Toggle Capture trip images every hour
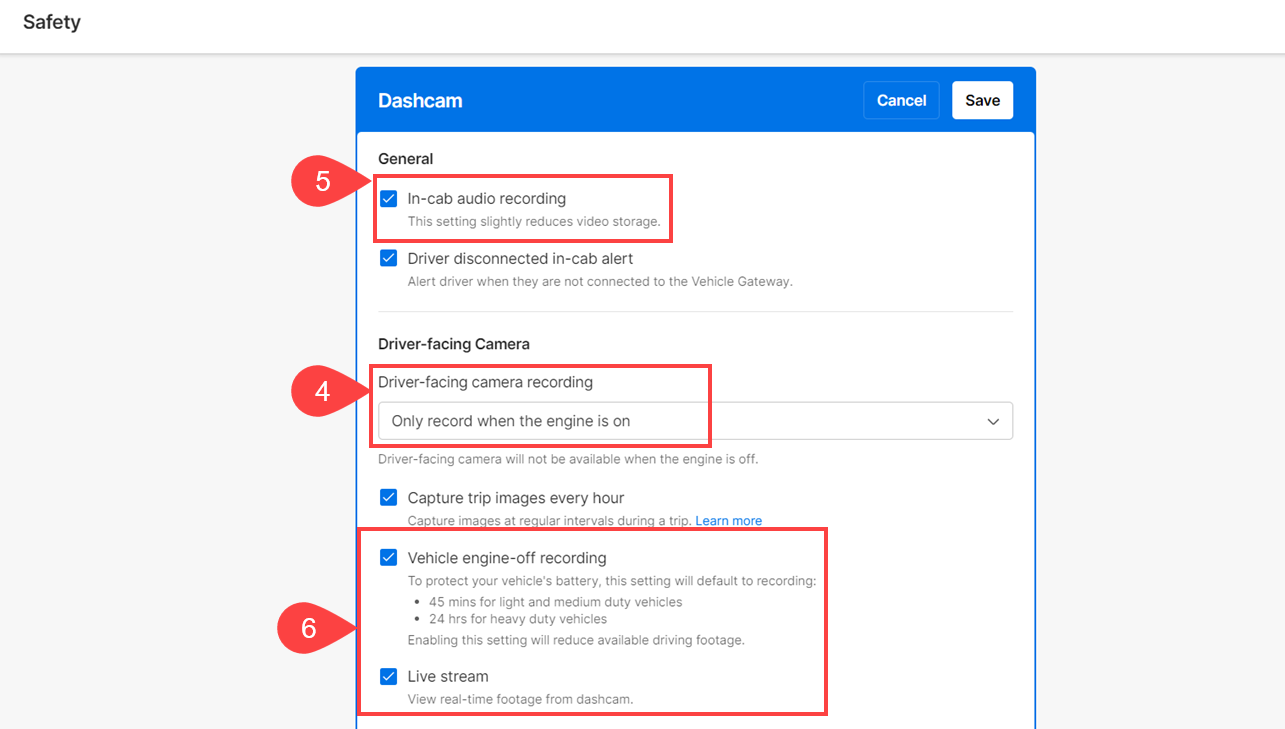 click(x=389, y=498)
